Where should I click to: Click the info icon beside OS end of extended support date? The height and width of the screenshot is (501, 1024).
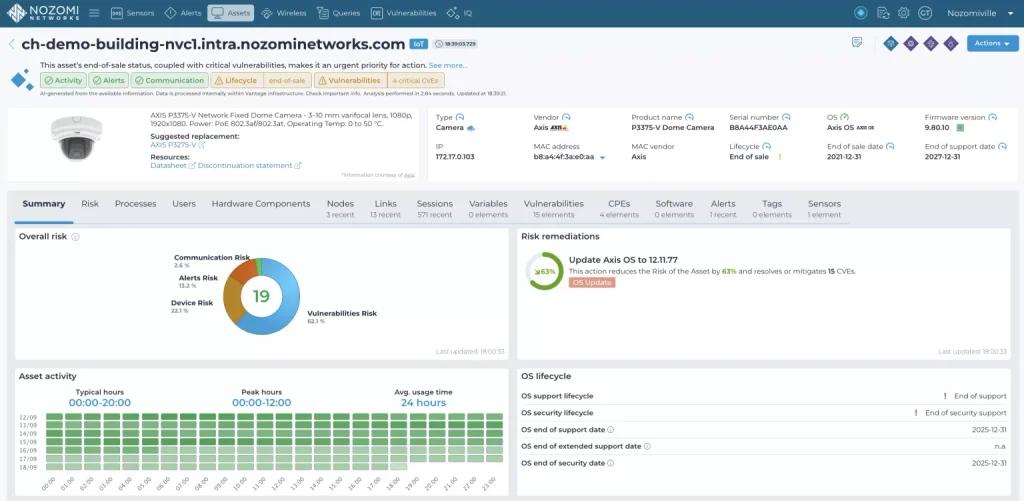pos(647,447)
